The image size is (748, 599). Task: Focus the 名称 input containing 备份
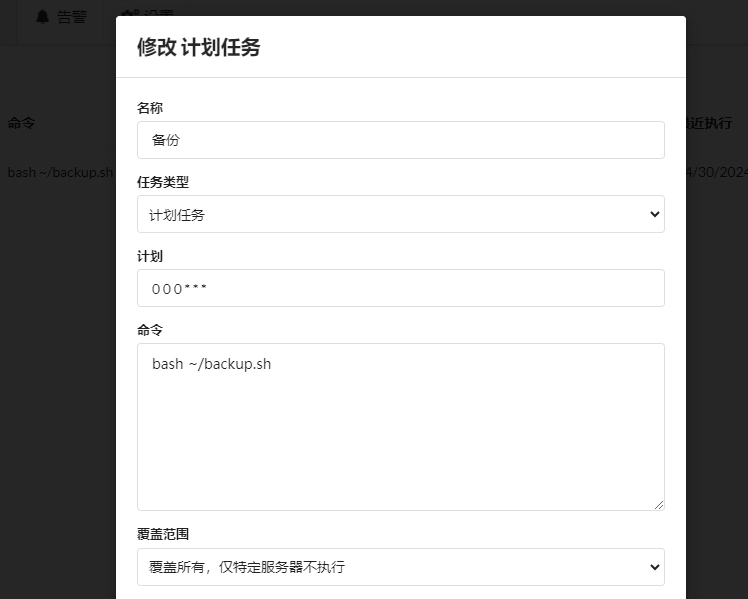point(400,140)
